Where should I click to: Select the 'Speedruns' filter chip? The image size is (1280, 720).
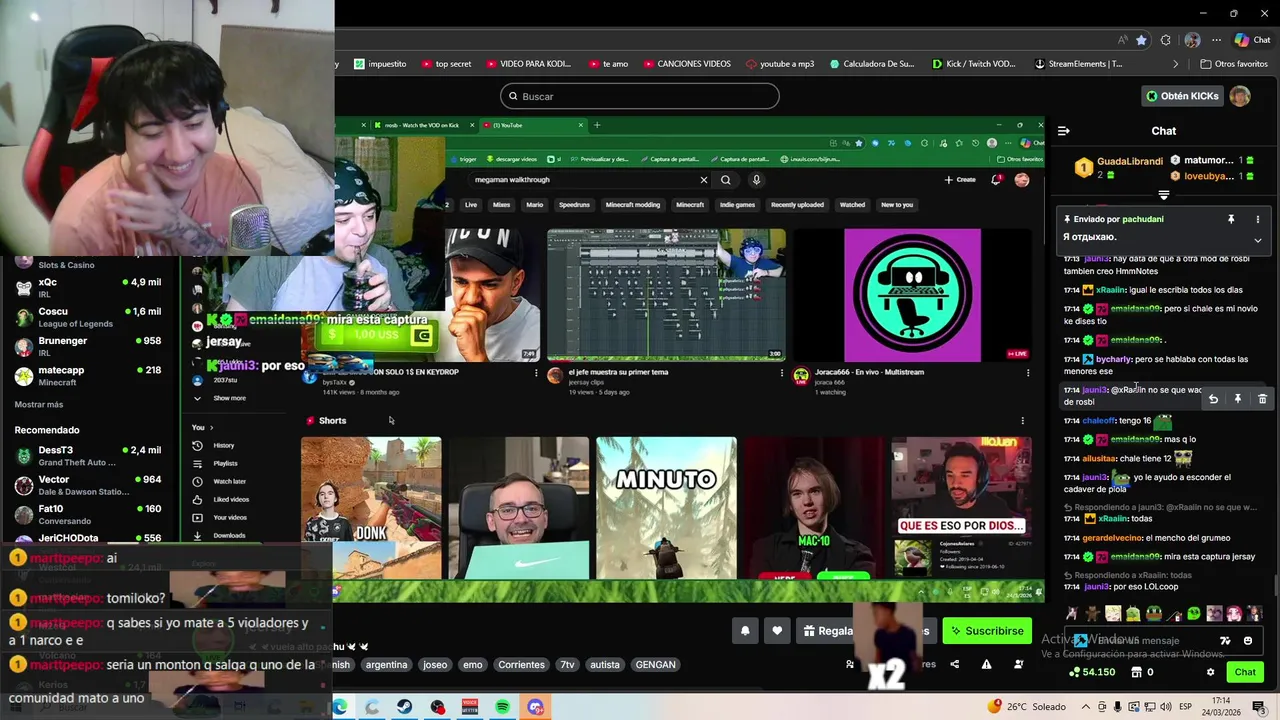pyautogui.click(x=574, y=205)
